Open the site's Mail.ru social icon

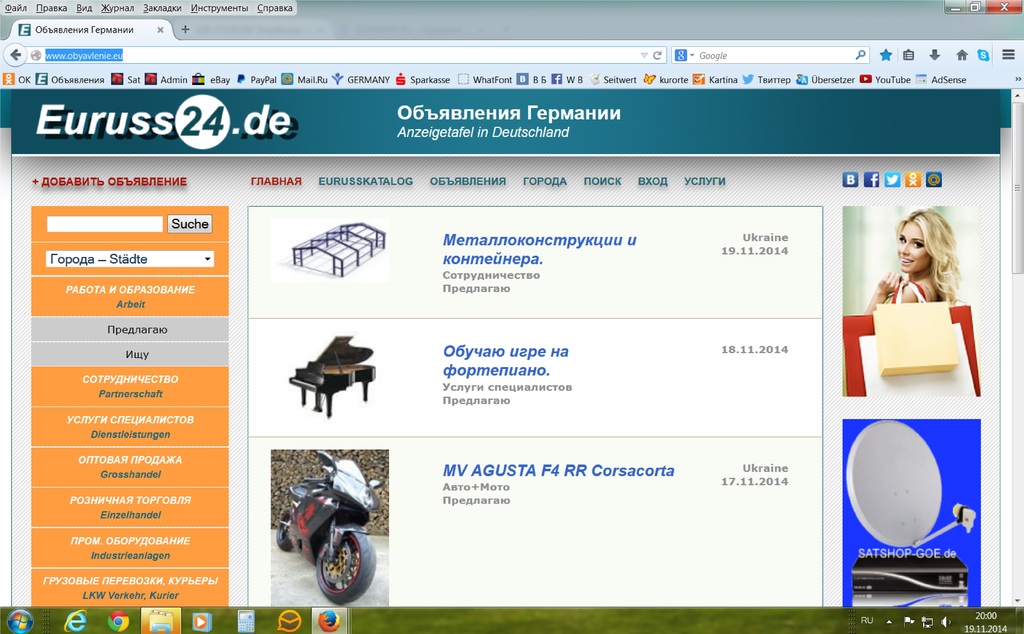(x=934, y=180)
